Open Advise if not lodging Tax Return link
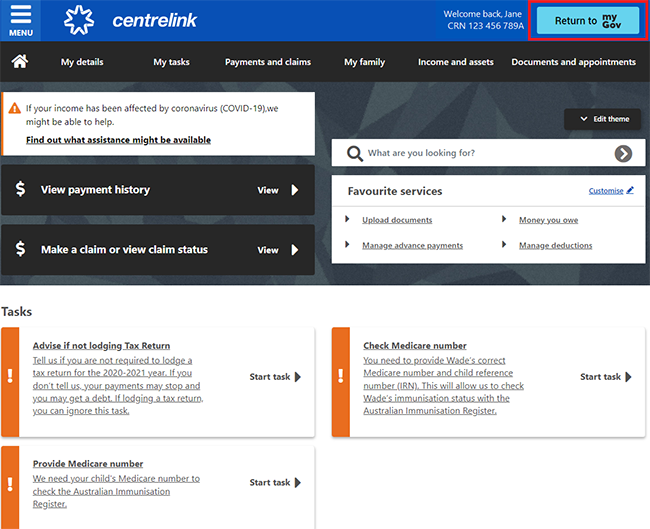This screenshot has width=650, height=529. point(102,345)
